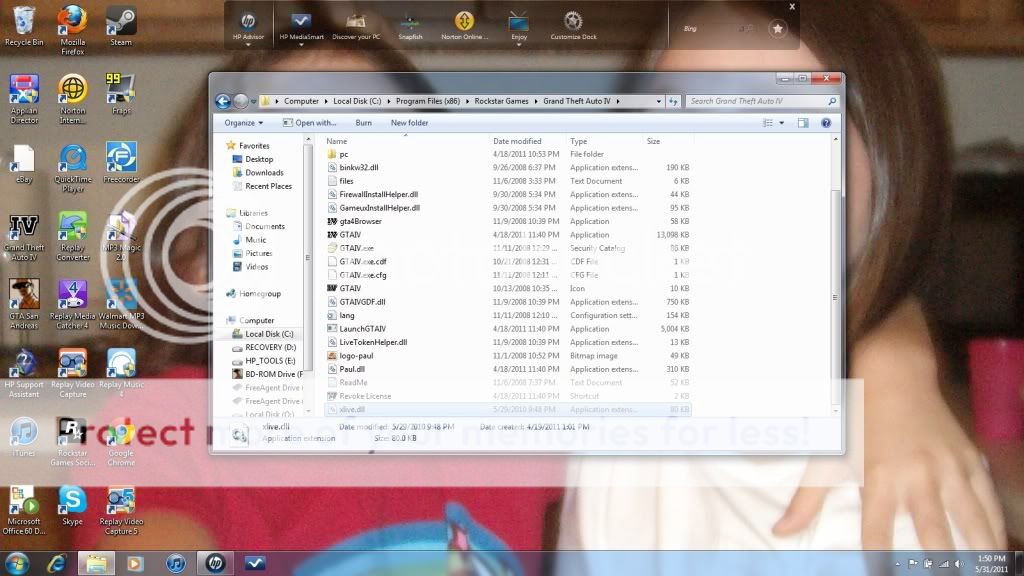Launch the QuickTime Player desktop icon
This screenshot has height=576, width=1024.
tap(72, 168)
